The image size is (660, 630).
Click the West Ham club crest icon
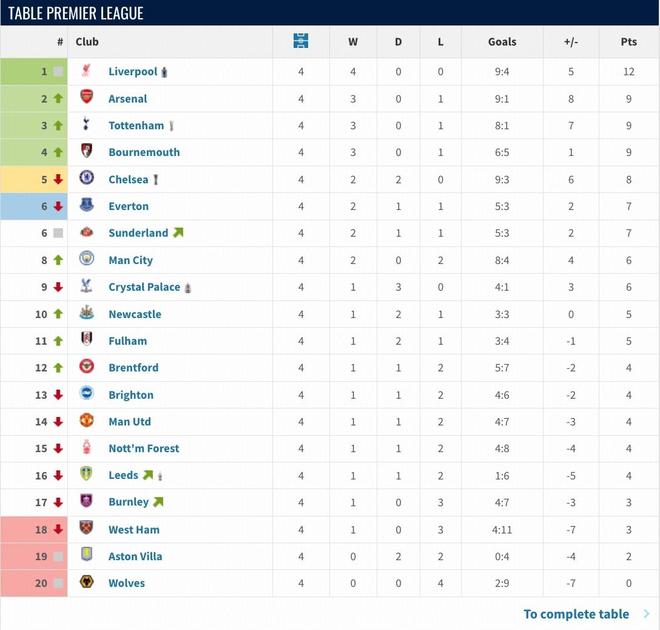click(x=87, y=529)
